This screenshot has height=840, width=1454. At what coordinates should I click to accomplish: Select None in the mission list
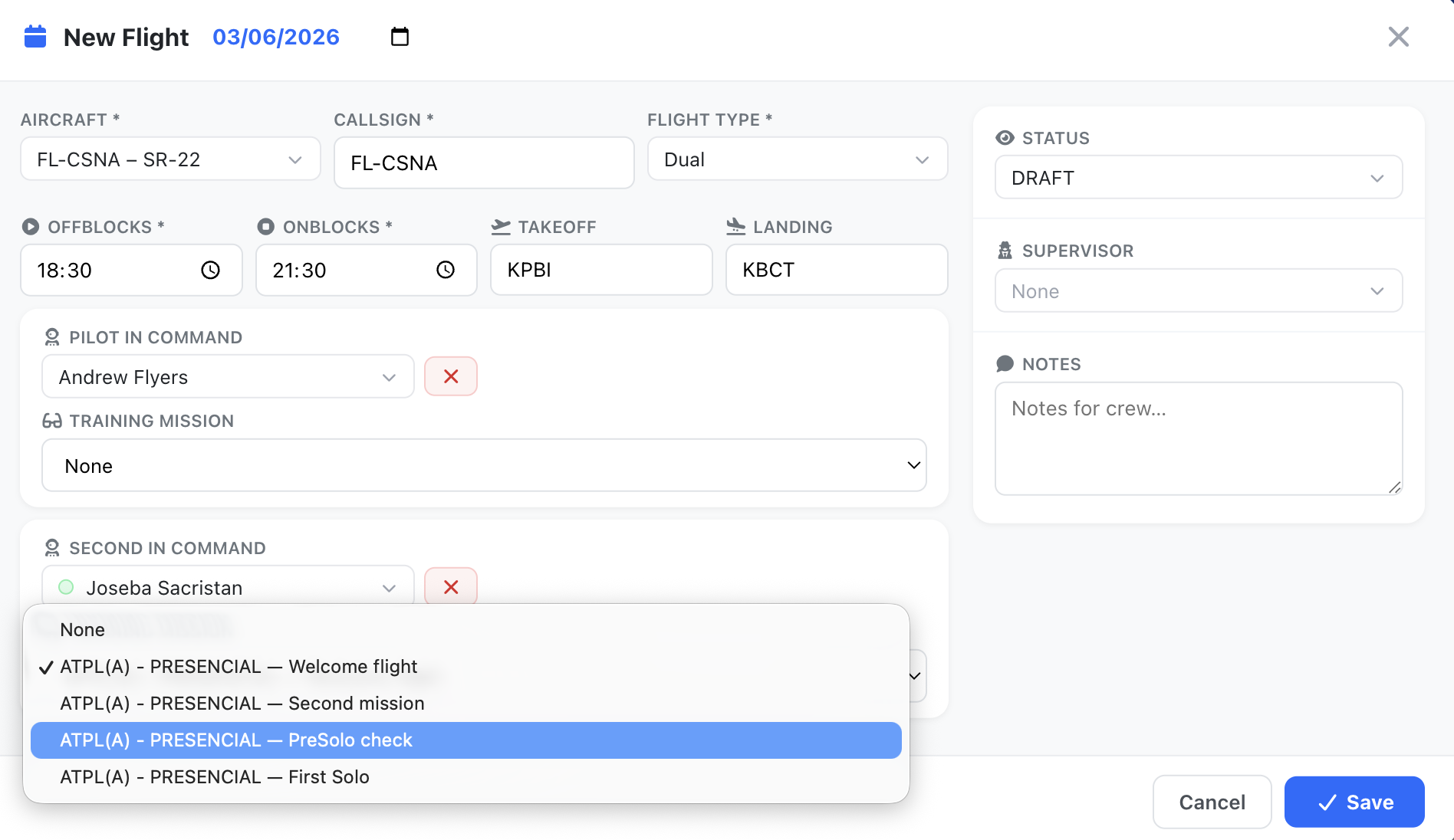[466, 630]
